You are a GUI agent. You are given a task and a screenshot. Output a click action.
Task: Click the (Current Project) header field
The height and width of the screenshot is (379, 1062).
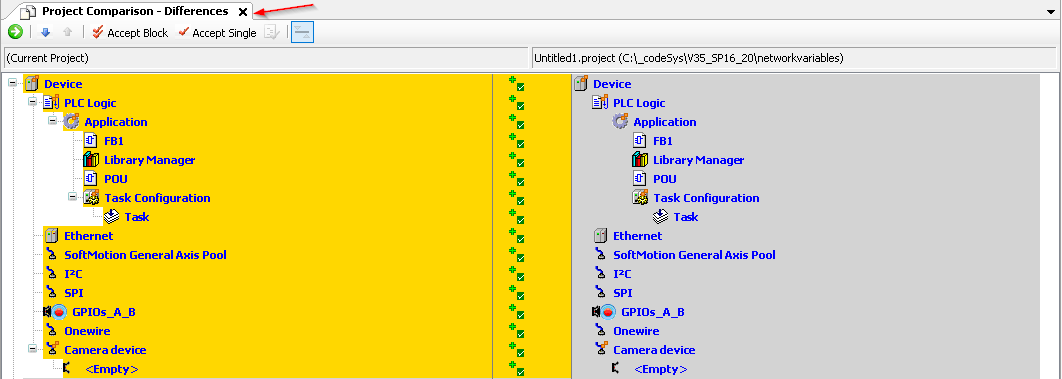point(265,58)
